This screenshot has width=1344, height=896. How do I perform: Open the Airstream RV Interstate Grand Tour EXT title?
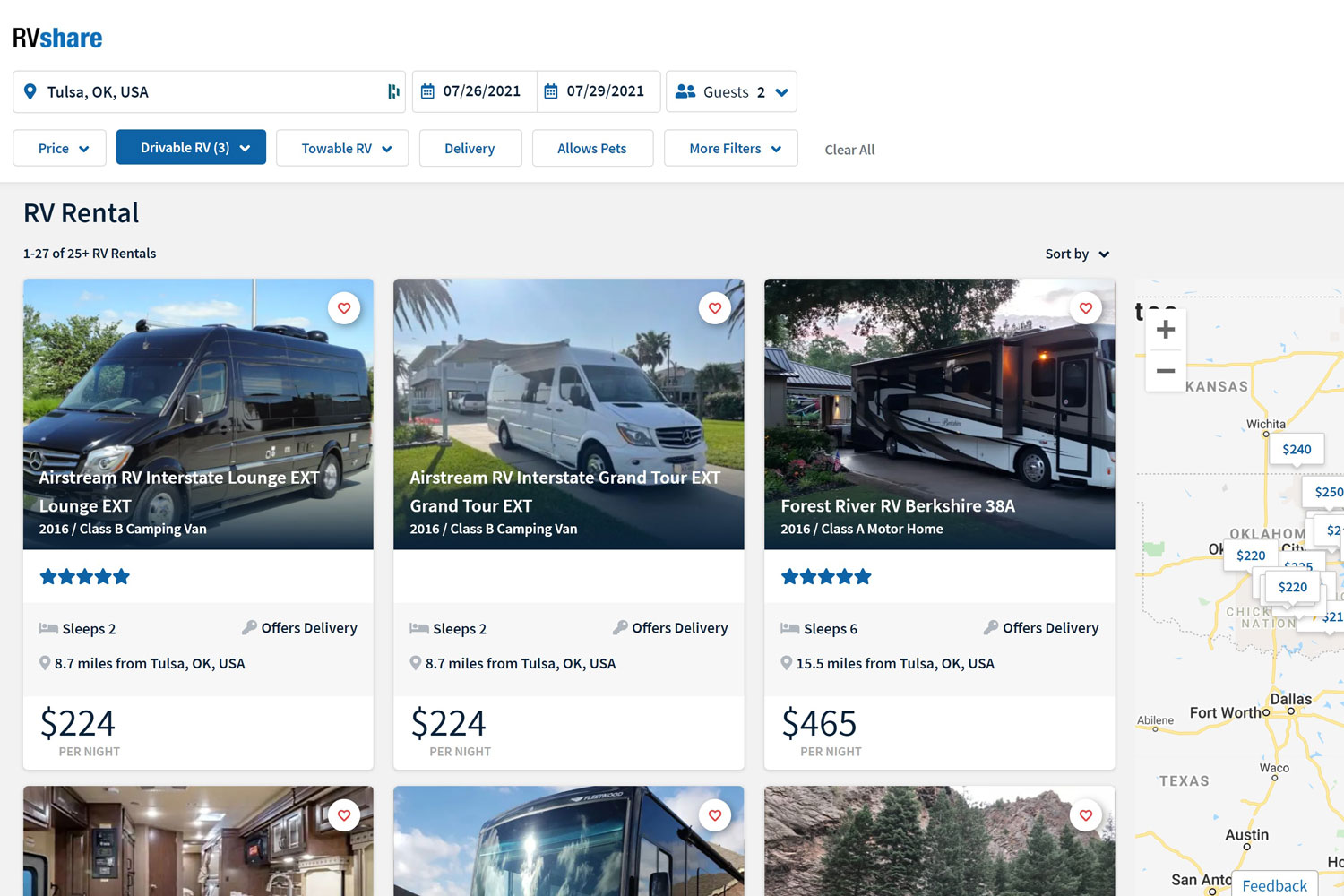[564, 491]
